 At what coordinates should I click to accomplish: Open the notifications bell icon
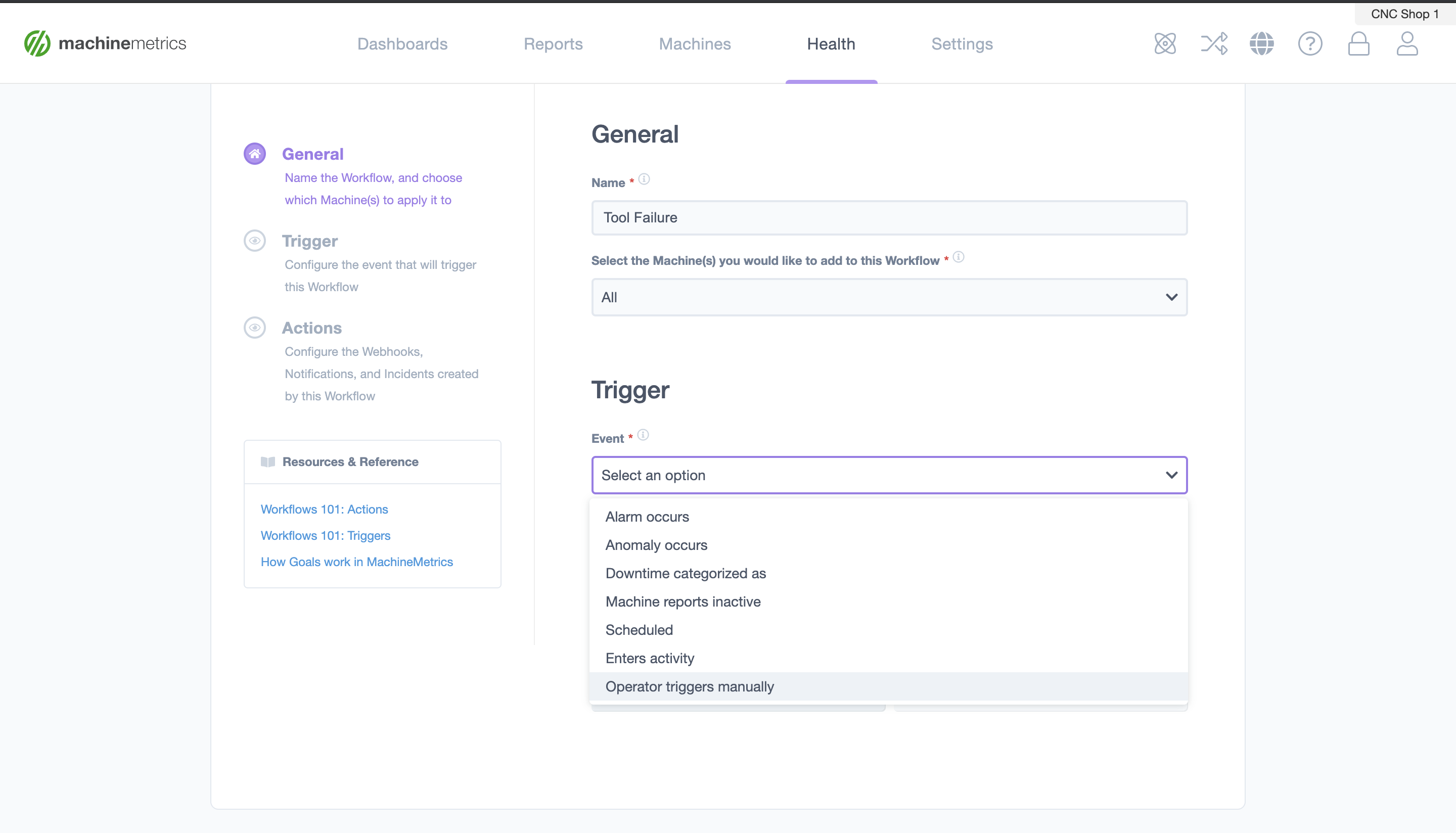coord(1359,43)
